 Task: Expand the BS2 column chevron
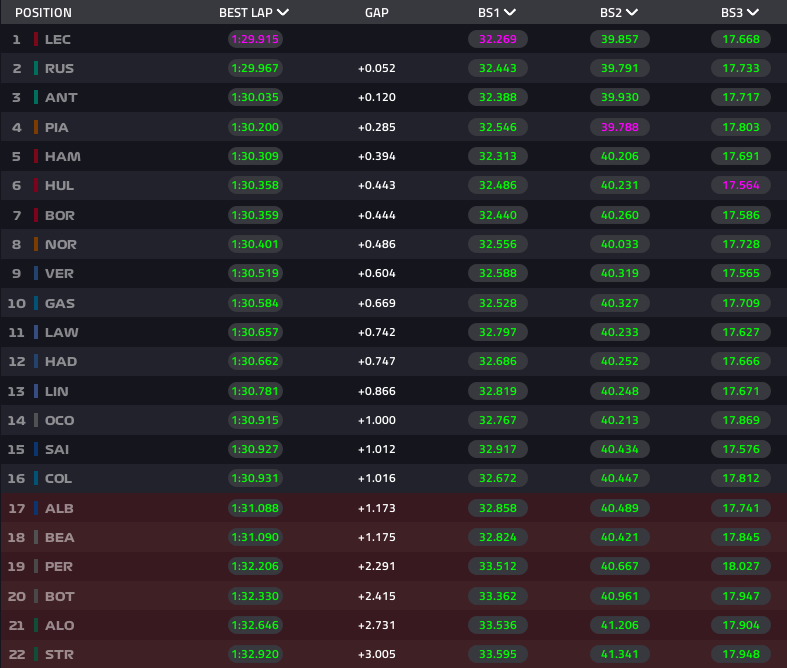632,13
